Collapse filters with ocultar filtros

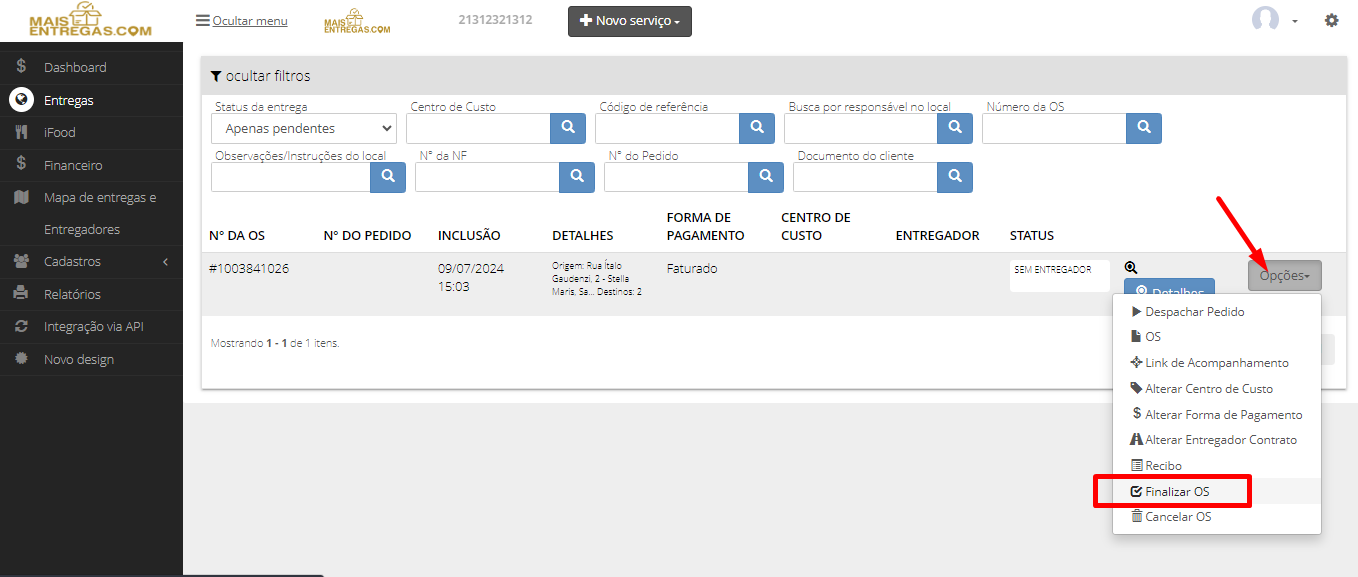pyautogui.click(x=260, y=76)
